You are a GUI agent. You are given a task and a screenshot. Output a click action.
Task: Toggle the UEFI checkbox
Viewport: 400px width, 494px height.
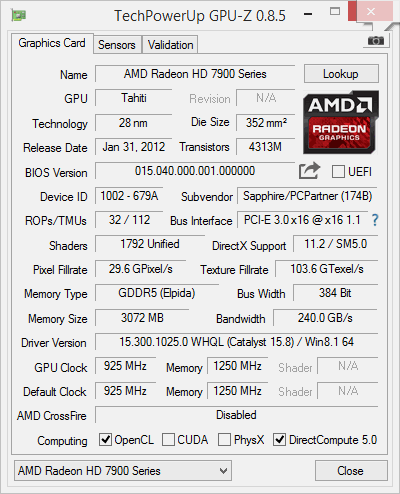point(338,172)
